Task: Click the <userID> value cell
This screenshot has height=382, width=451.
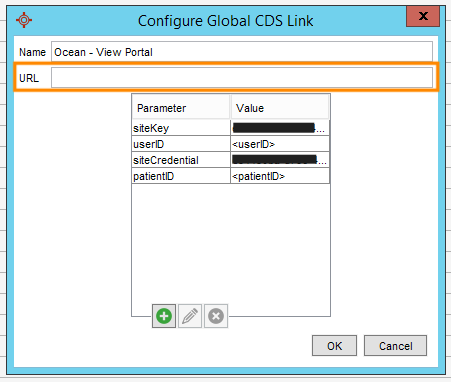Action: [280, 144]
